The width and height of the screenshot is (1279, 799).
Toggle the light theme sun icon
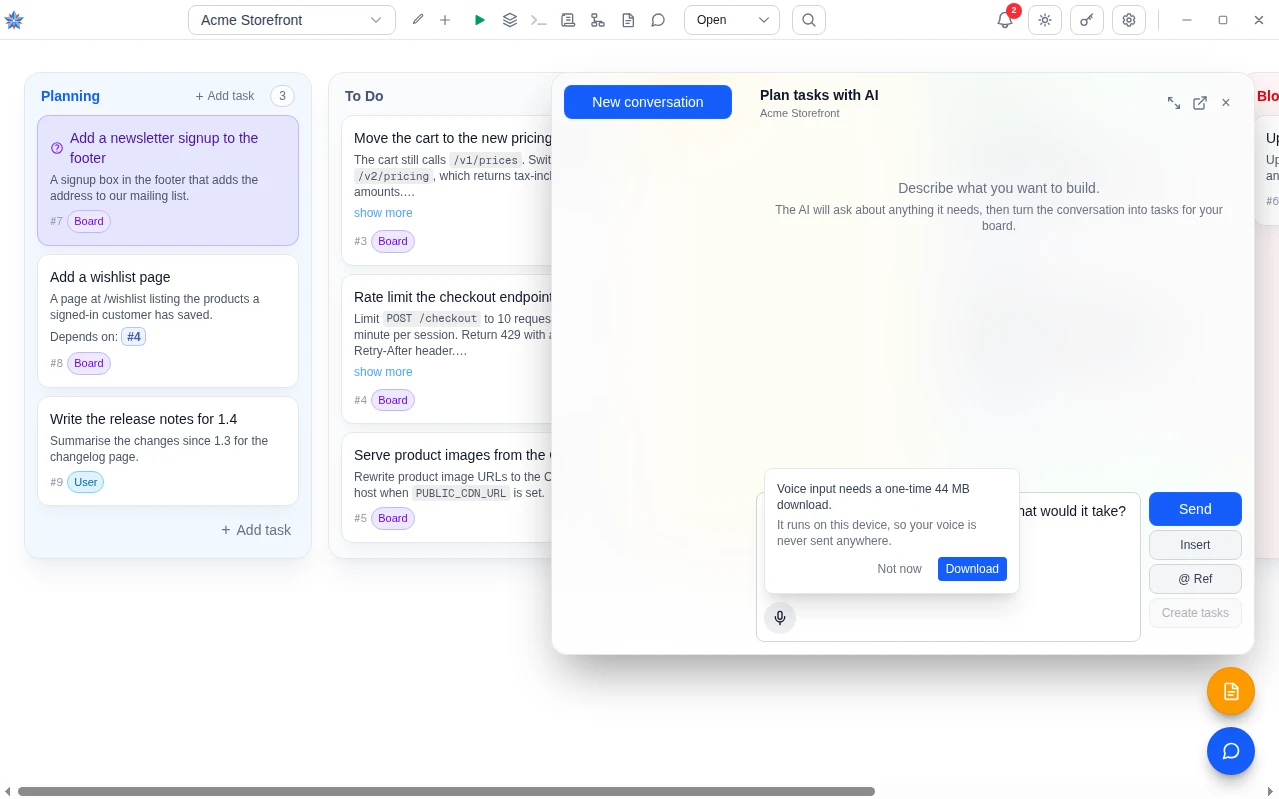pos(1045,20)
